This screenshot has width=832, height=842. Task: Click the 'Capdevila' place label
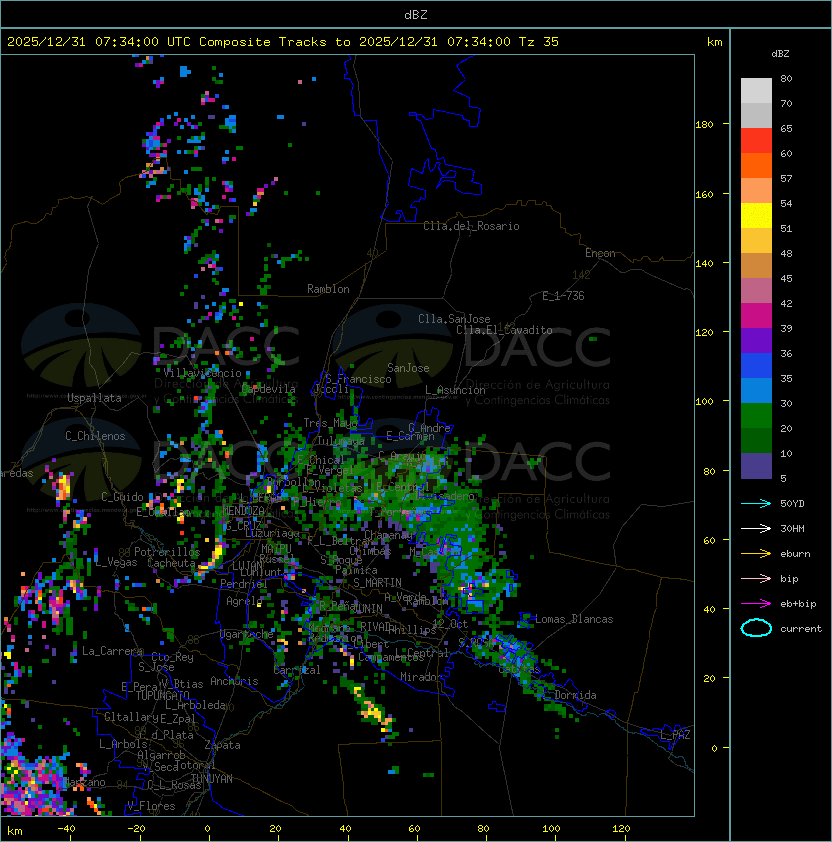(269, 389)
